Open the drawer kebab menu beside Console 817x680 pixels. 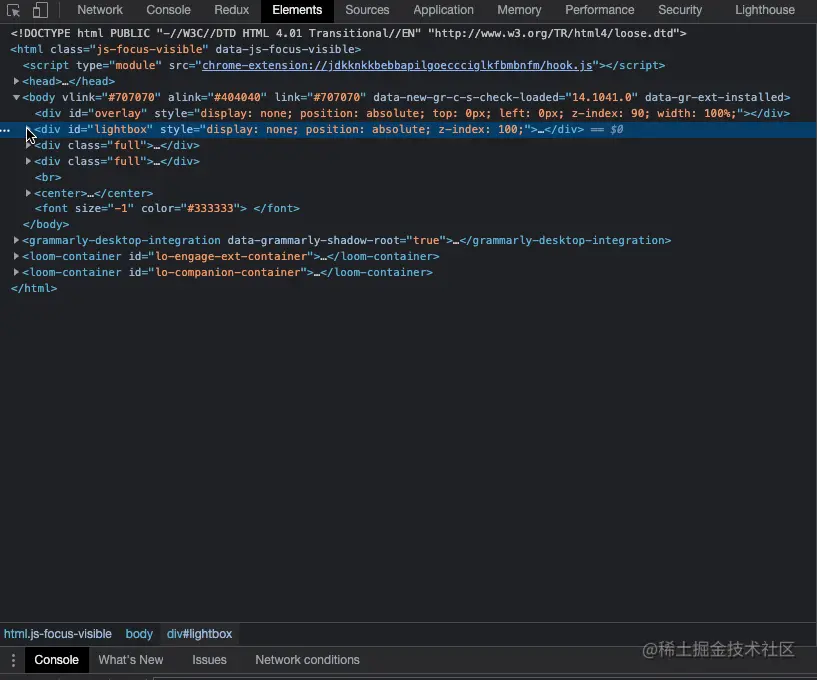(x=14, y=660)
